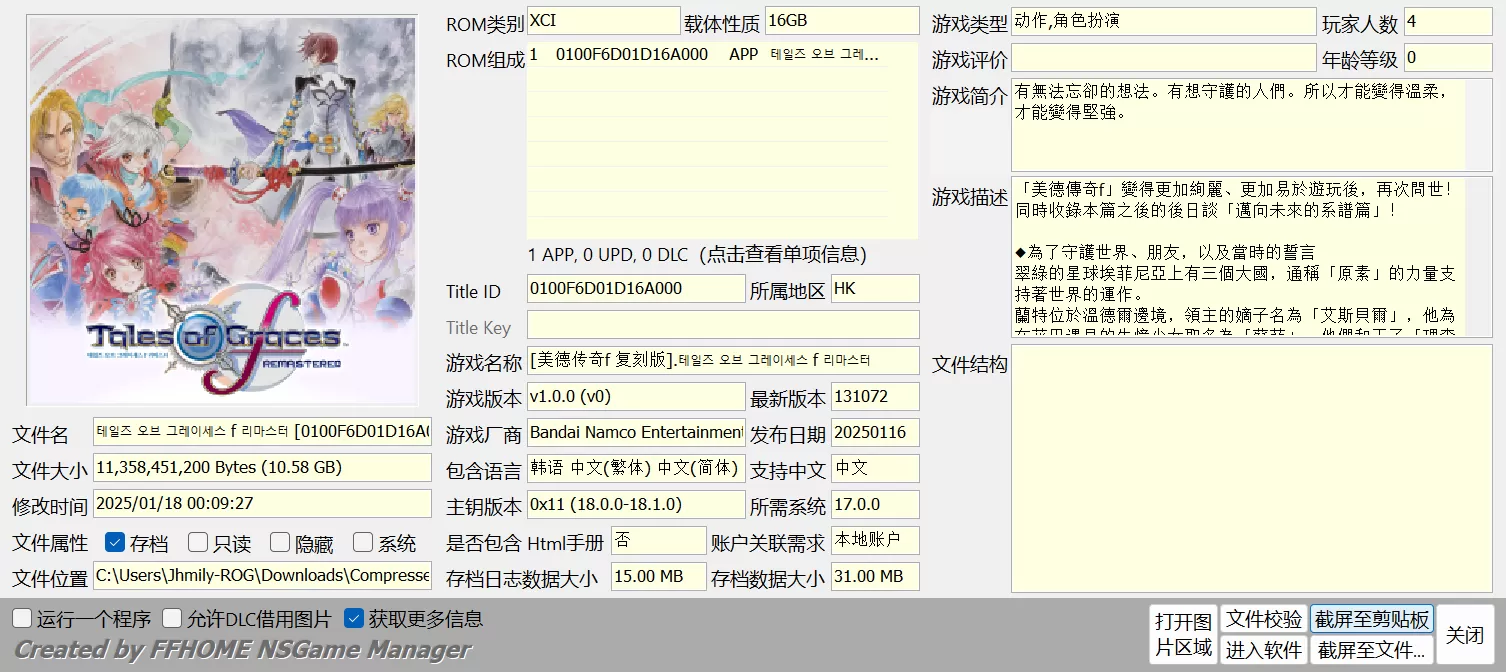Click the 打开图片区域 button
The height and width of the screenshot is (672, 1506).
1183,634
